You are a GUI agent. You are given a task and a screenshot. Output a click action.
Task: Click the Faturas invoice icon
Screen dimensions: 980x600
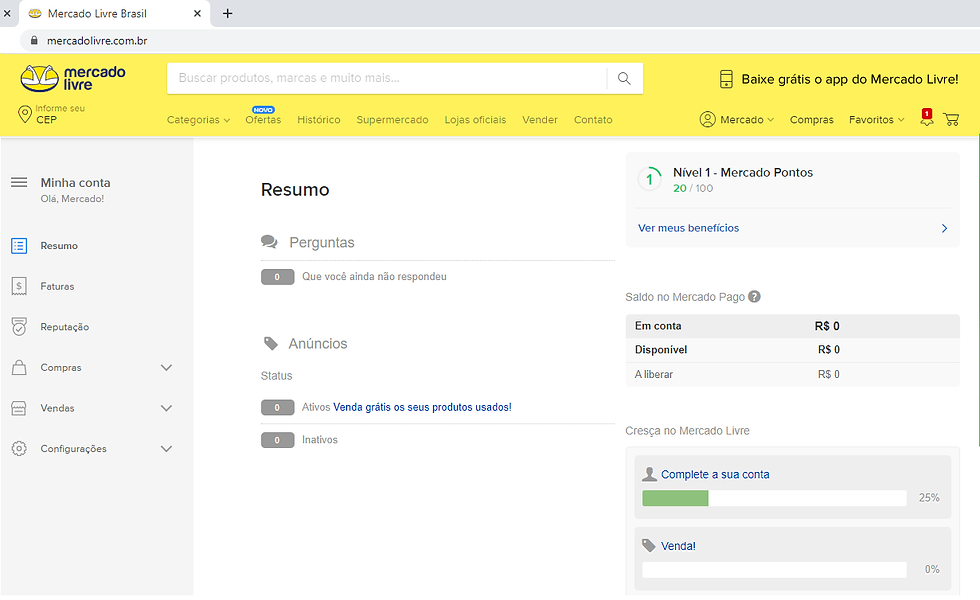19,286
